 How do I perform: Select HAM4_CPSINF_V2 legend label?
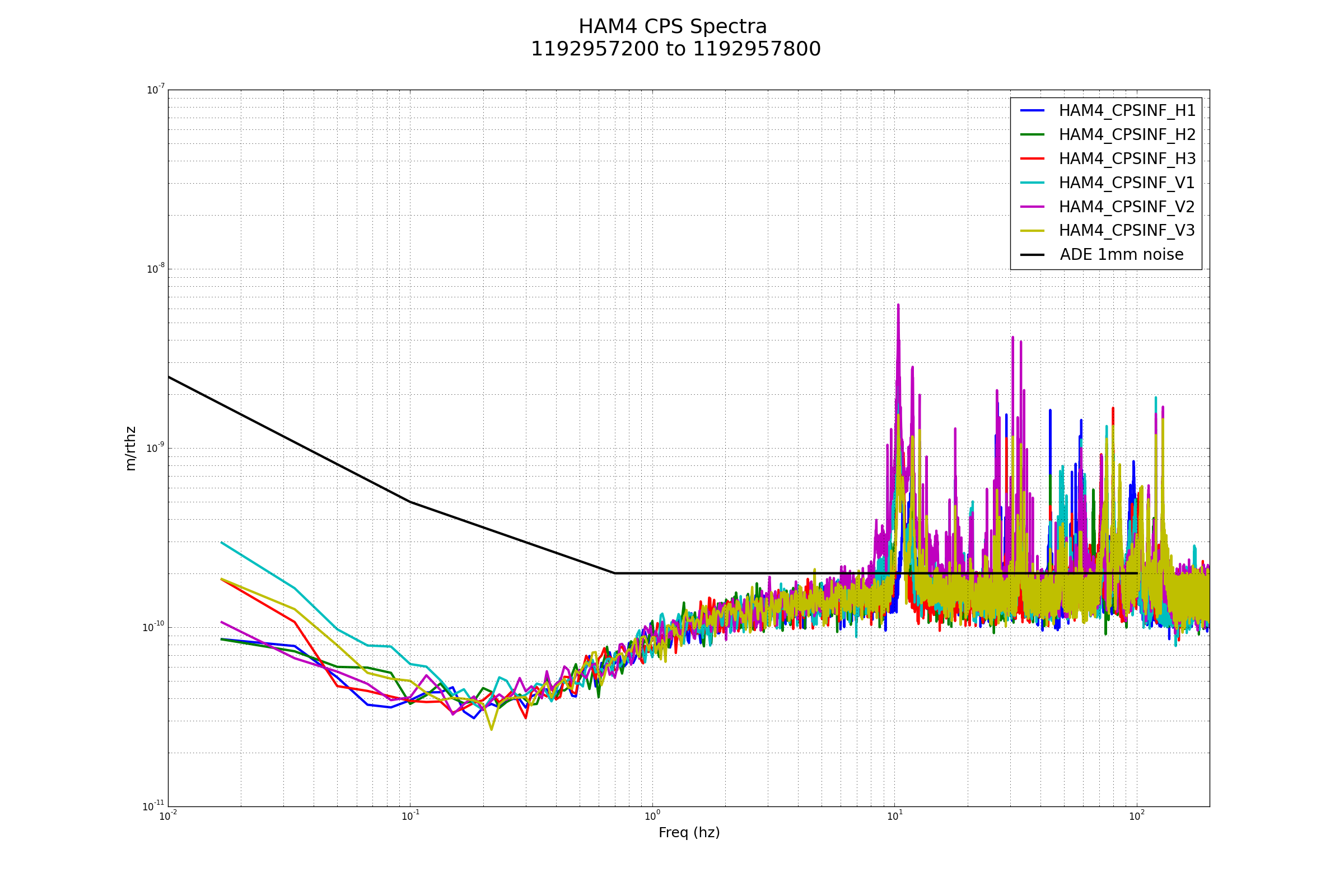[x=1127, y=207]
